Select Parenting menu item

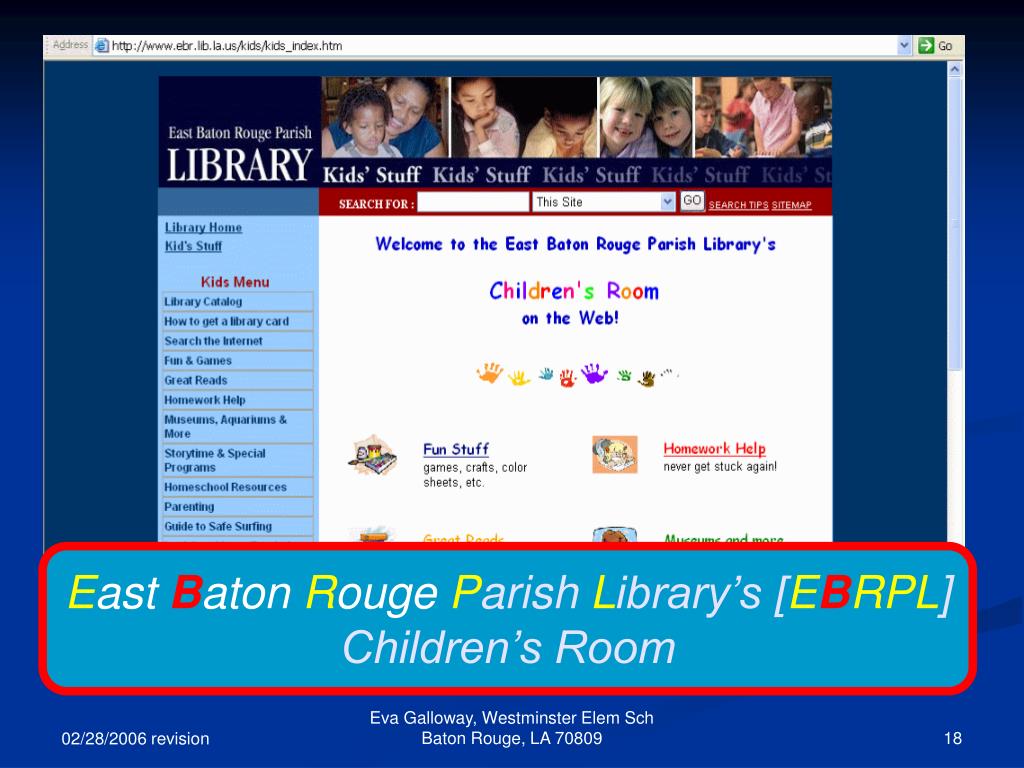(x=238, y=507)
